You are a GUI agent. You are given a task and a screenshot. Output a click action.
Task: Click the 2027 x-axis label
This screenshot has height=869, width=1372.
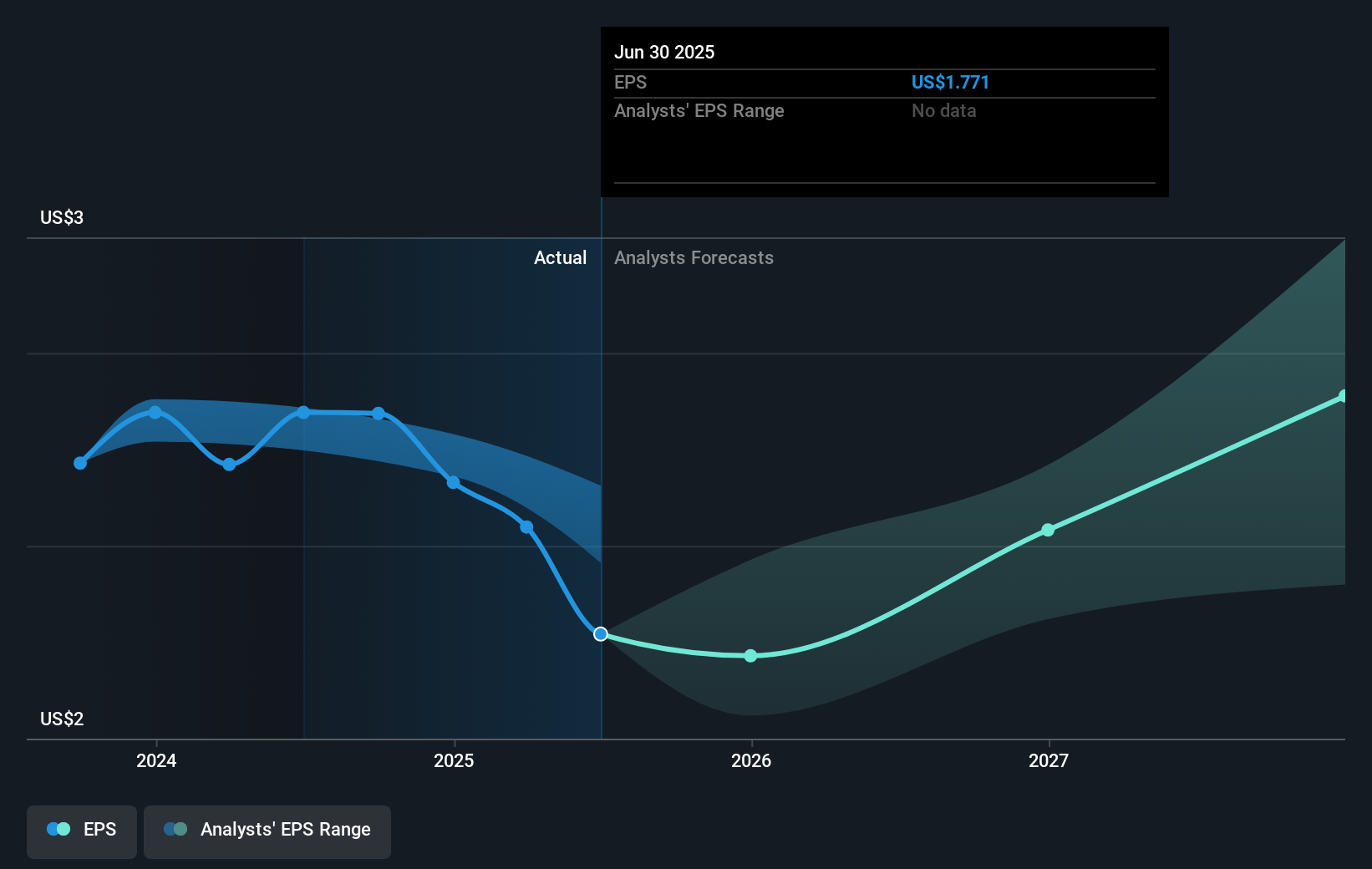[x=1049, y=760]
